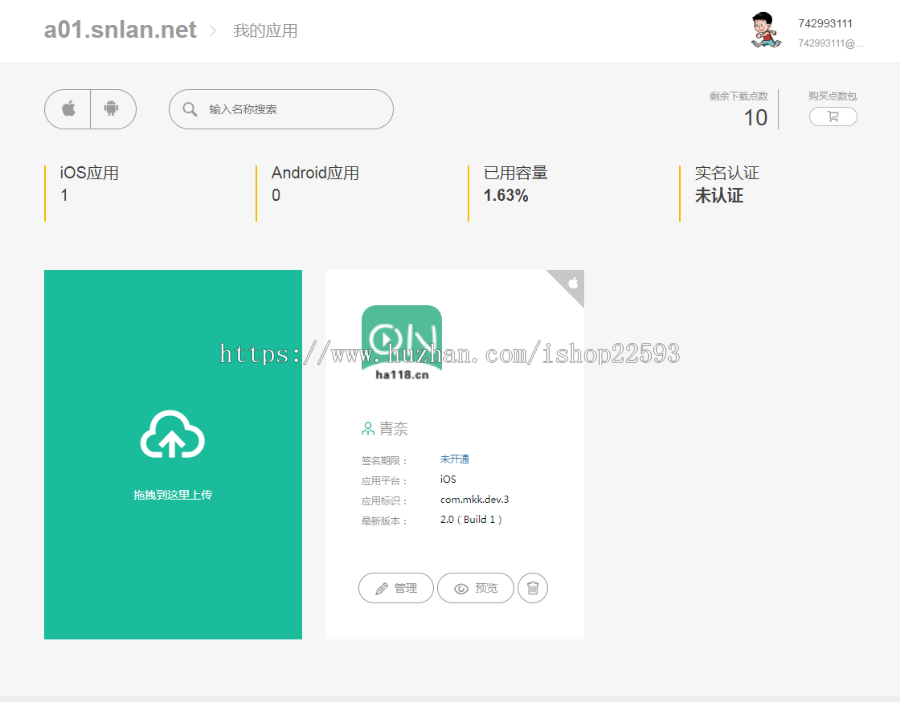Click the username 742993111
This screenshot has width=900, height=702.
(x=825, y=24)
